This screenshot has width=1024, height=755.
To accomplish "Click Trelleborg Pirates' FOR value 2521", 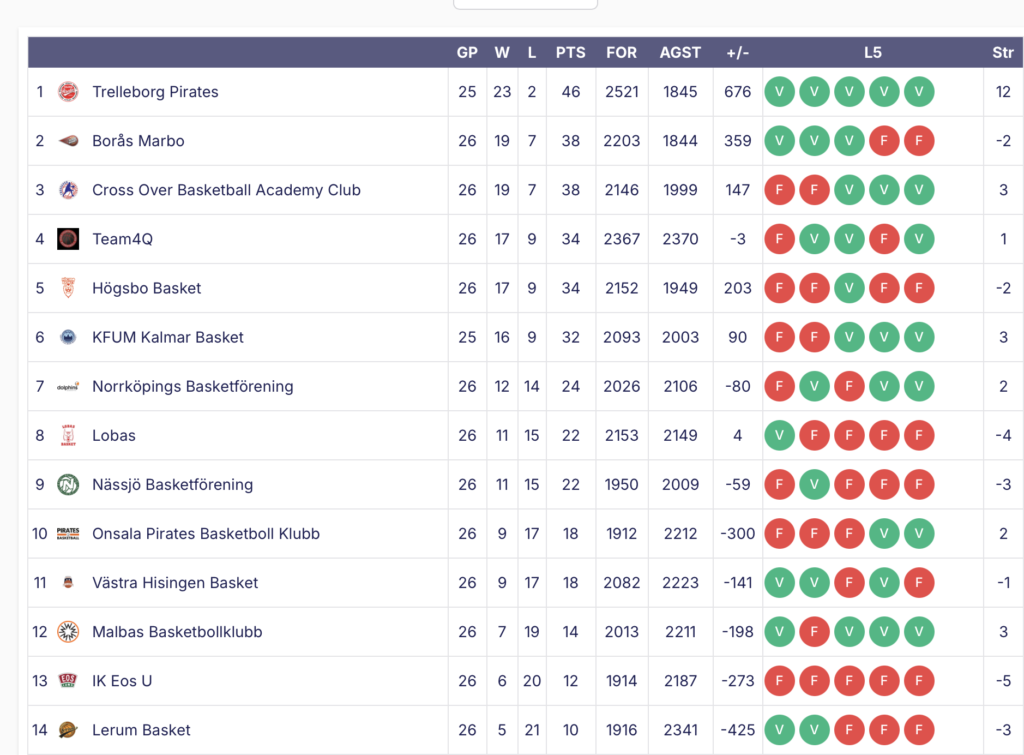I will pyautogui.click(x=622, y=91).
